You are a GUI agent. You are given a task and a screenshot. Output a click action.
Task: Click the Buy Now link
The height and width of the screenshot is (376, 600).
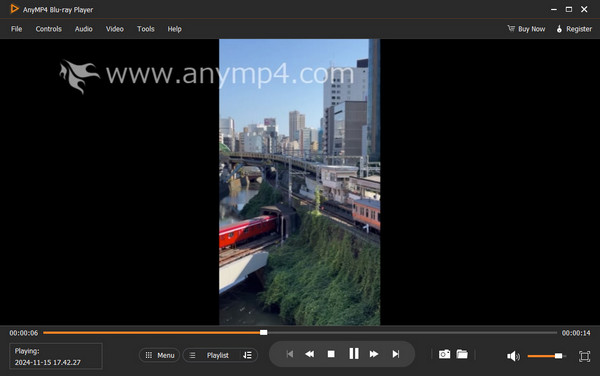click(526, 29)
